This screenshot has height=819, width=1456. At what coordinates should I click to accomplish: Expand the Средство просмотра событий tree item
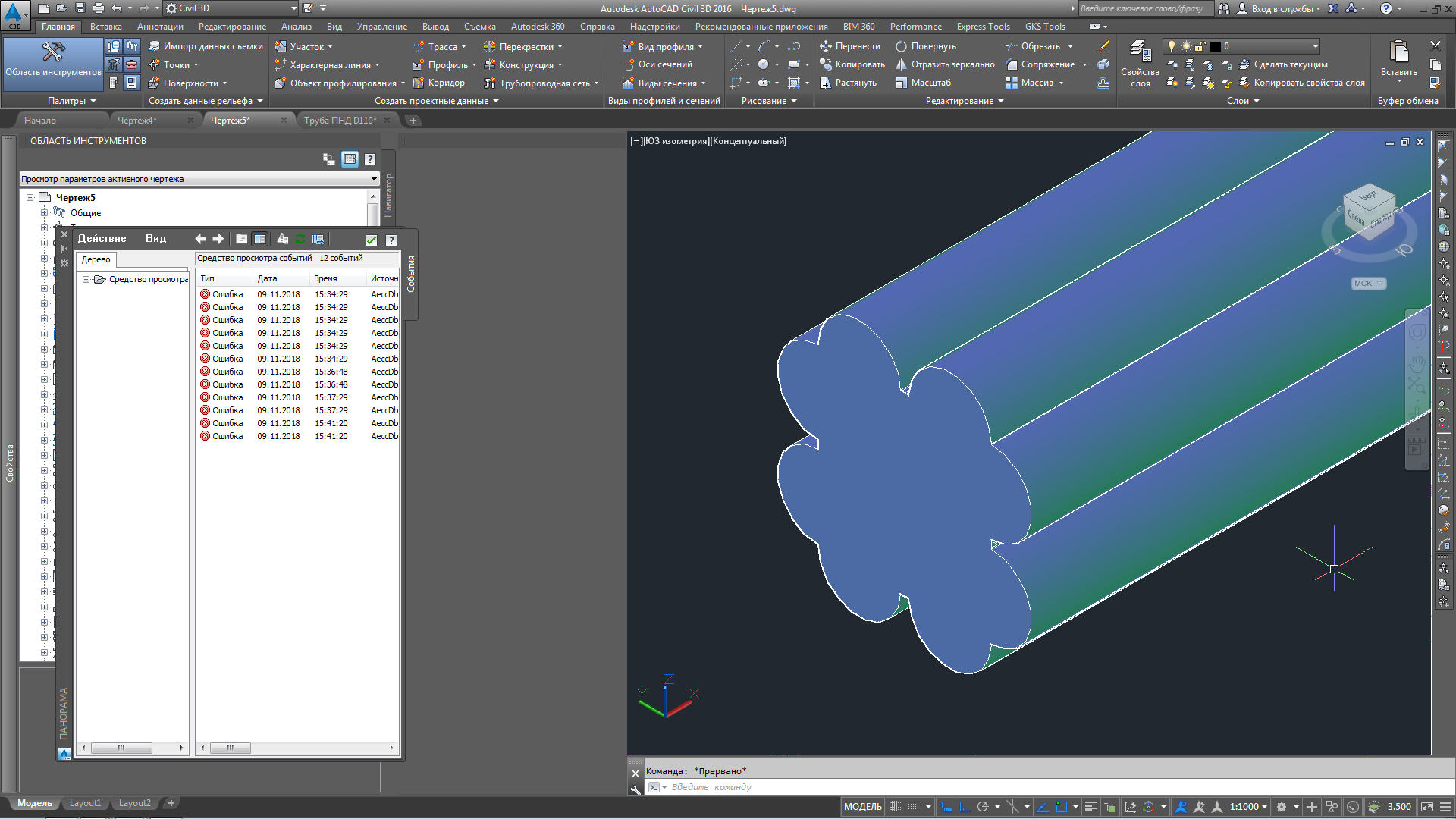(85, 278)
